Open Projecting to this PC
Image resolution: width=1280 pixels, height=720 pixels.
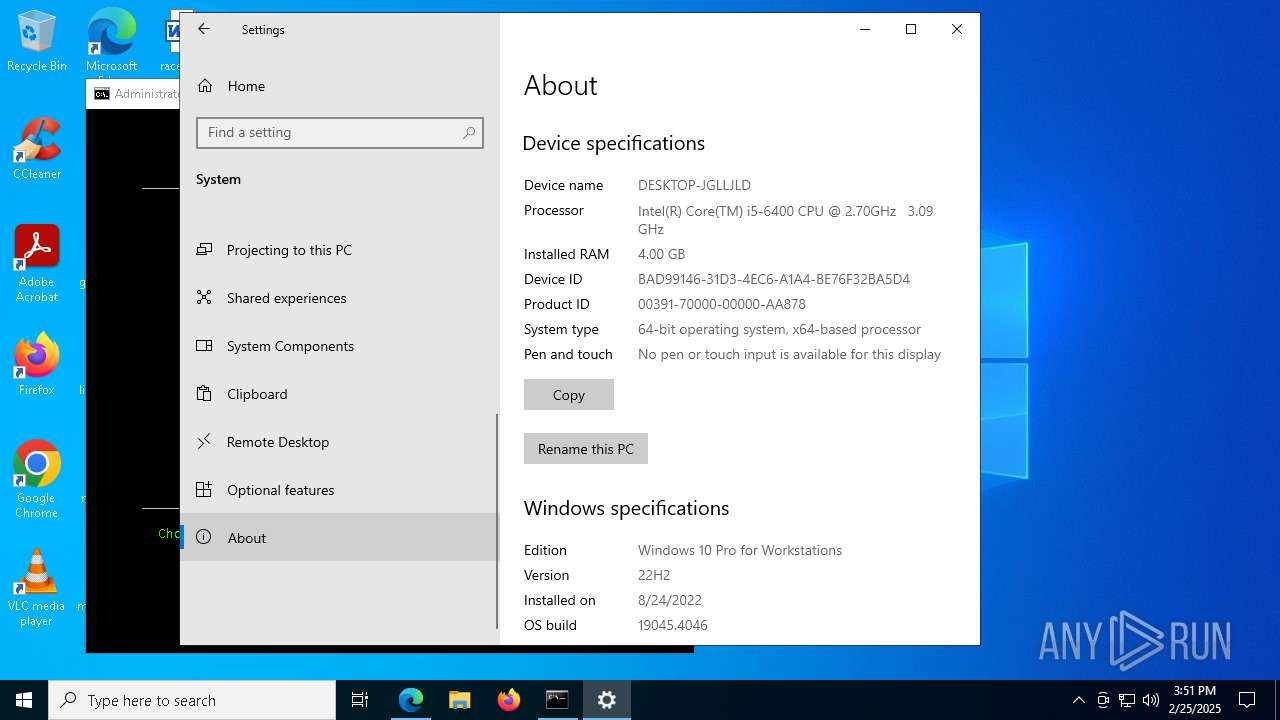339,250
